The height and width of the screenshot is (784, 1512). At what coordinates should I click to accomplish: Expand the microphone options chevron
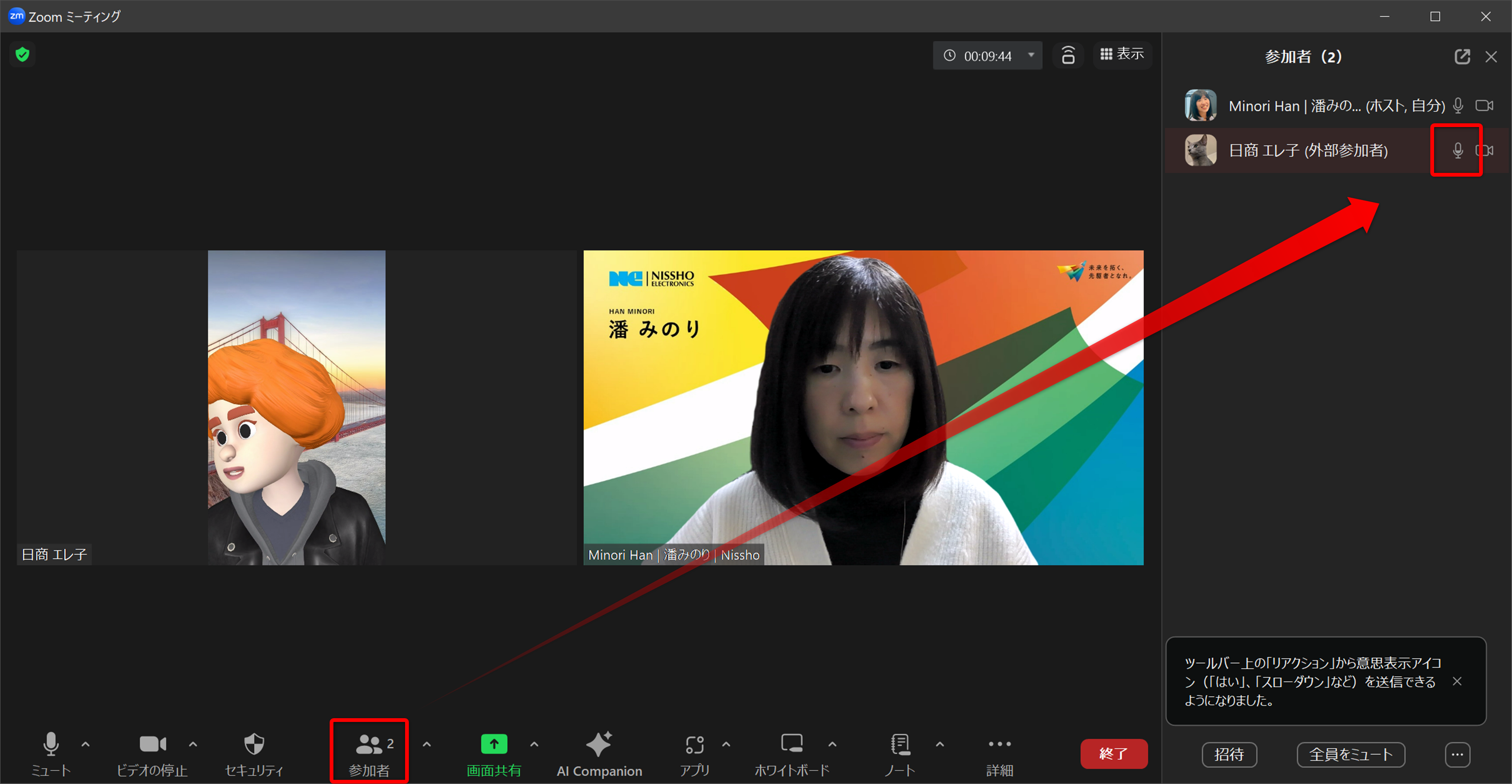(86, 744)
